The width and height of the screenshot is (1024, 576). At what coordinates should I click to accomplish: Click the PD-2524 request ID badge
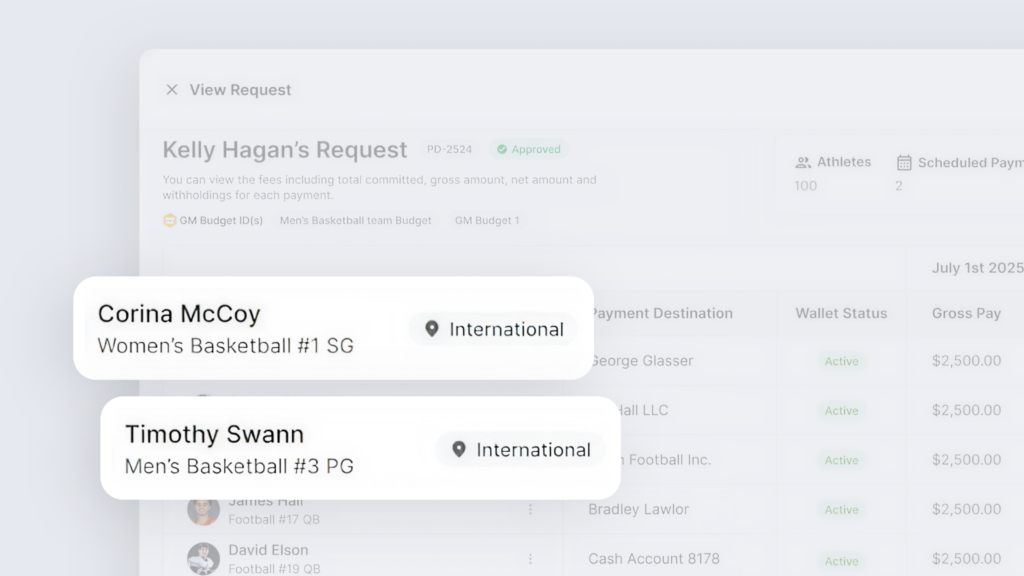pos(451,150)
